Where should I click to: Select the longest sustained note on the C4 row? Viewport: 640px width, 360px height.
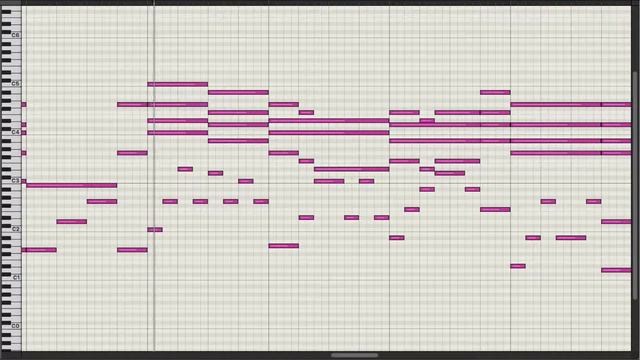click(329, 133)
